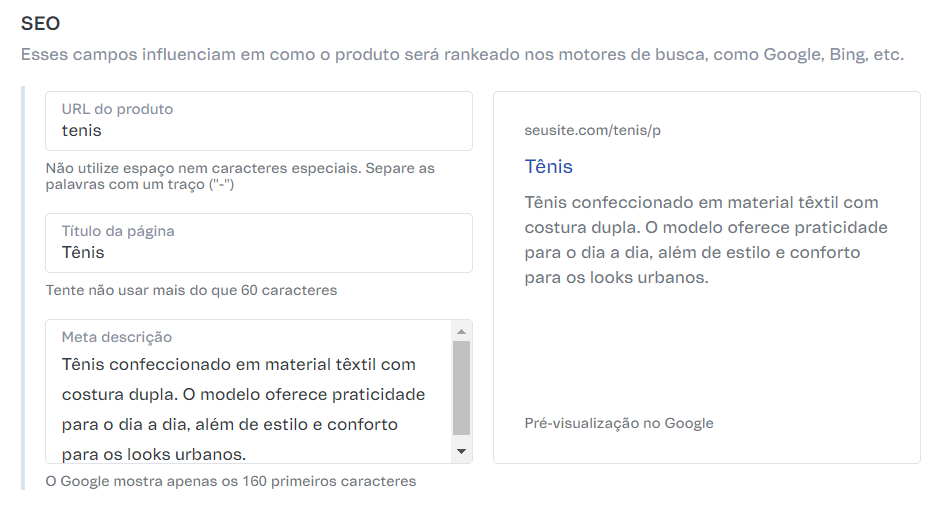Click the Título da página field label
Image resolution: width=945 pixels, height=507 pixels.
(x=118, y=231)
